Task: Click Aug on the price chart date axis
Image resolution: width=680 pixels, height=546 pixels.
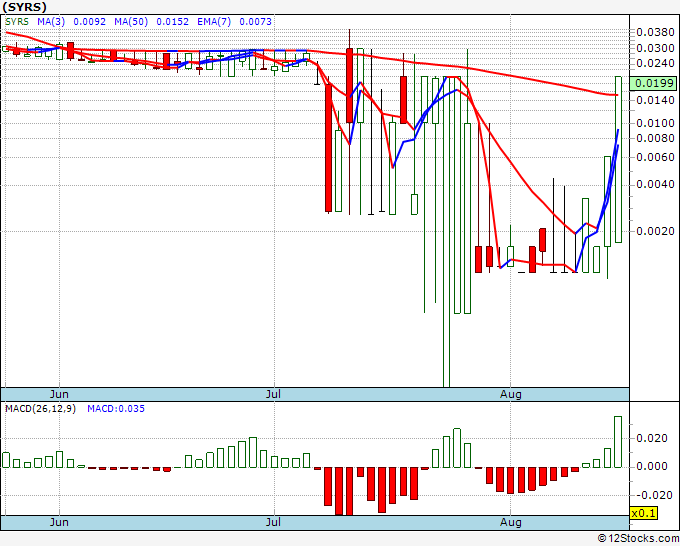Action: 510,394
